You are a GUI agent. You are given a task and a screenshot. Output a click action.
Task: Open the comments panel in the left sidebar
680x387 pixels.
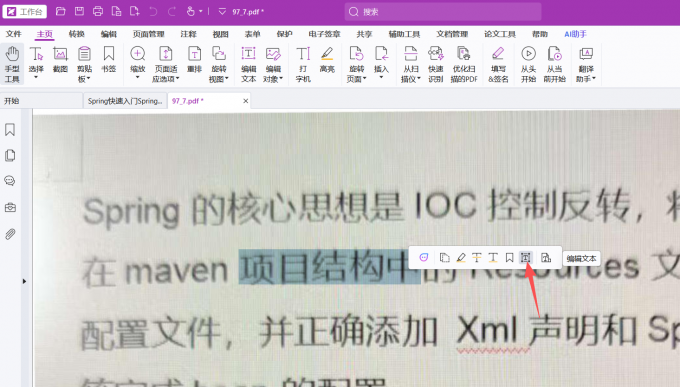click(10, 180)
